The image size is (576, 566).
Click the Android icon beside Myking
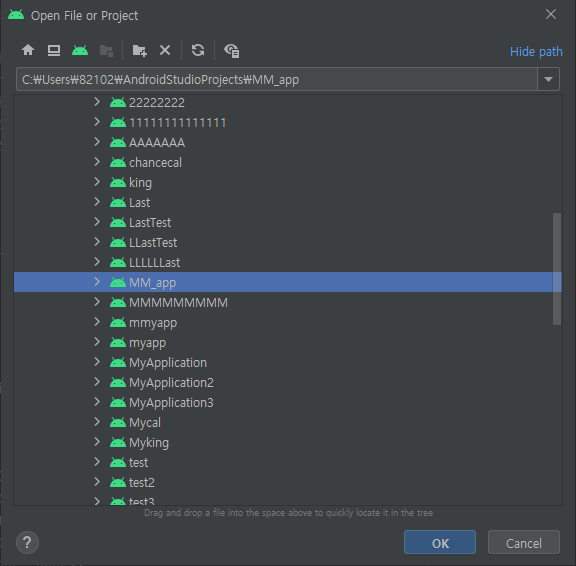(x=118, y=442)
